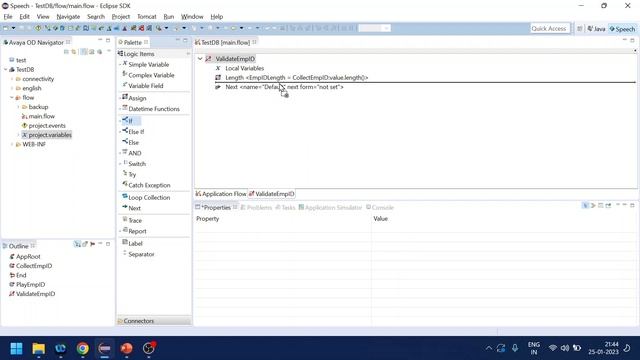Switch to the Speech perspective
The height and width of the screenshot is (360, 640).
[x=622, y=29]
